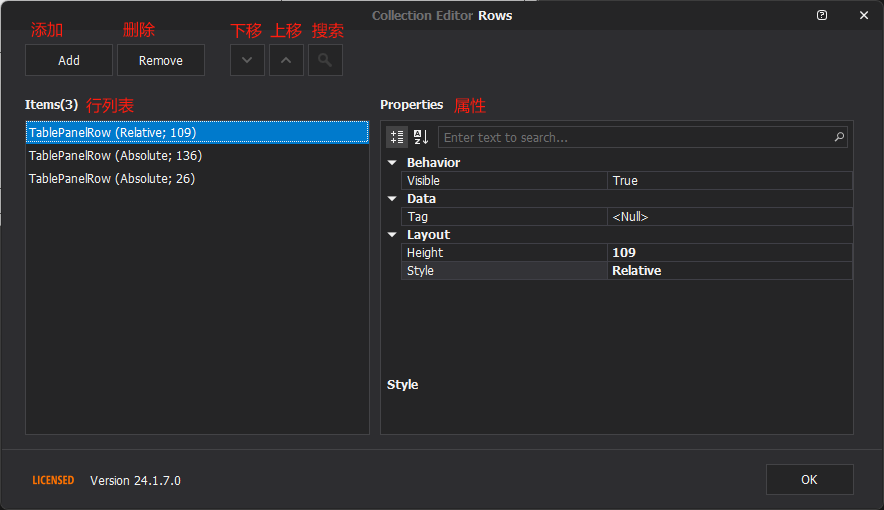Collapse the Layout category
This screenshot has width=884, height=510.
coord(392,234)
